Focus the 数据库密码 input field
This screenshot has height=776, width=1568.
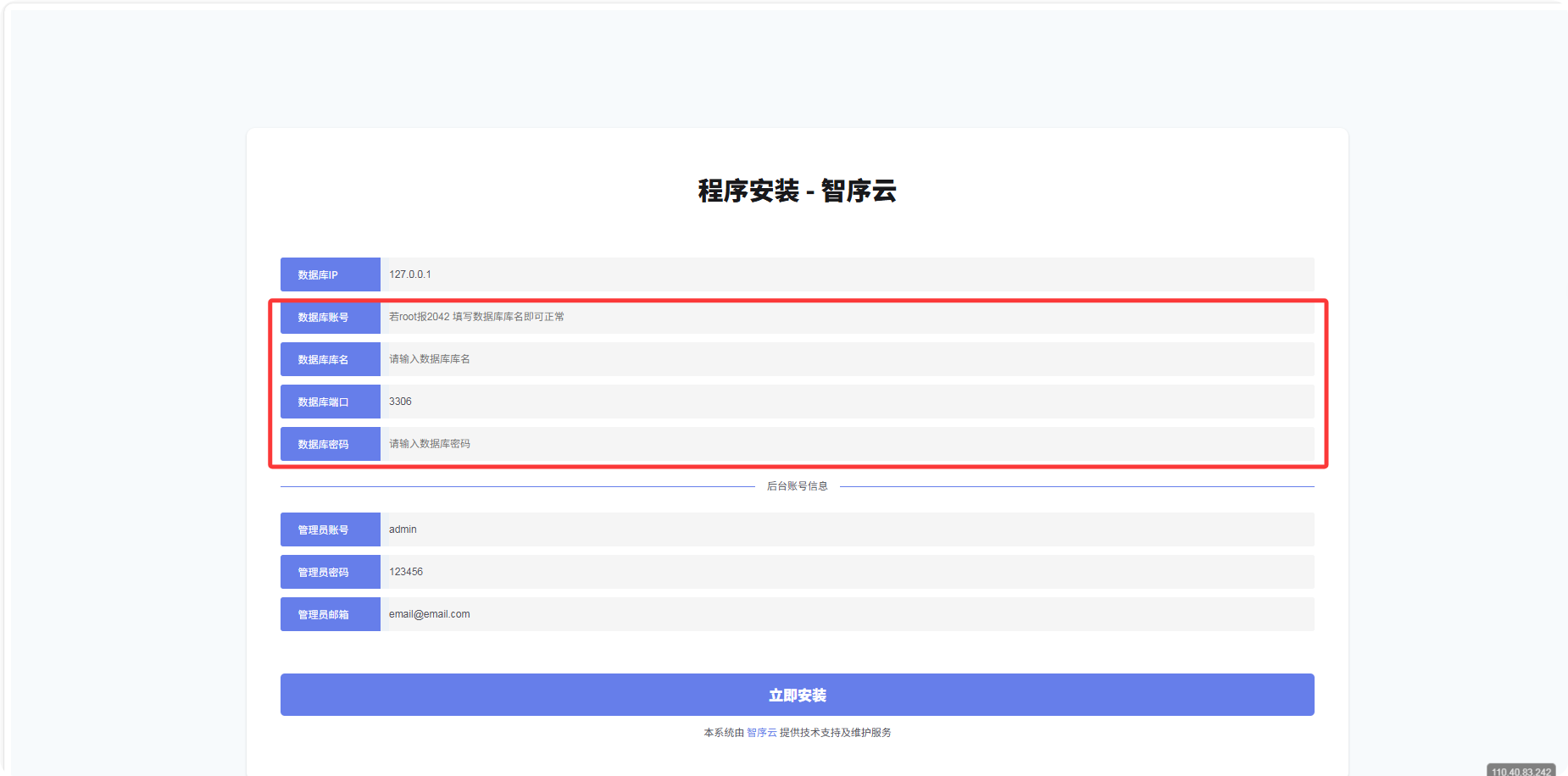(847, 444)
